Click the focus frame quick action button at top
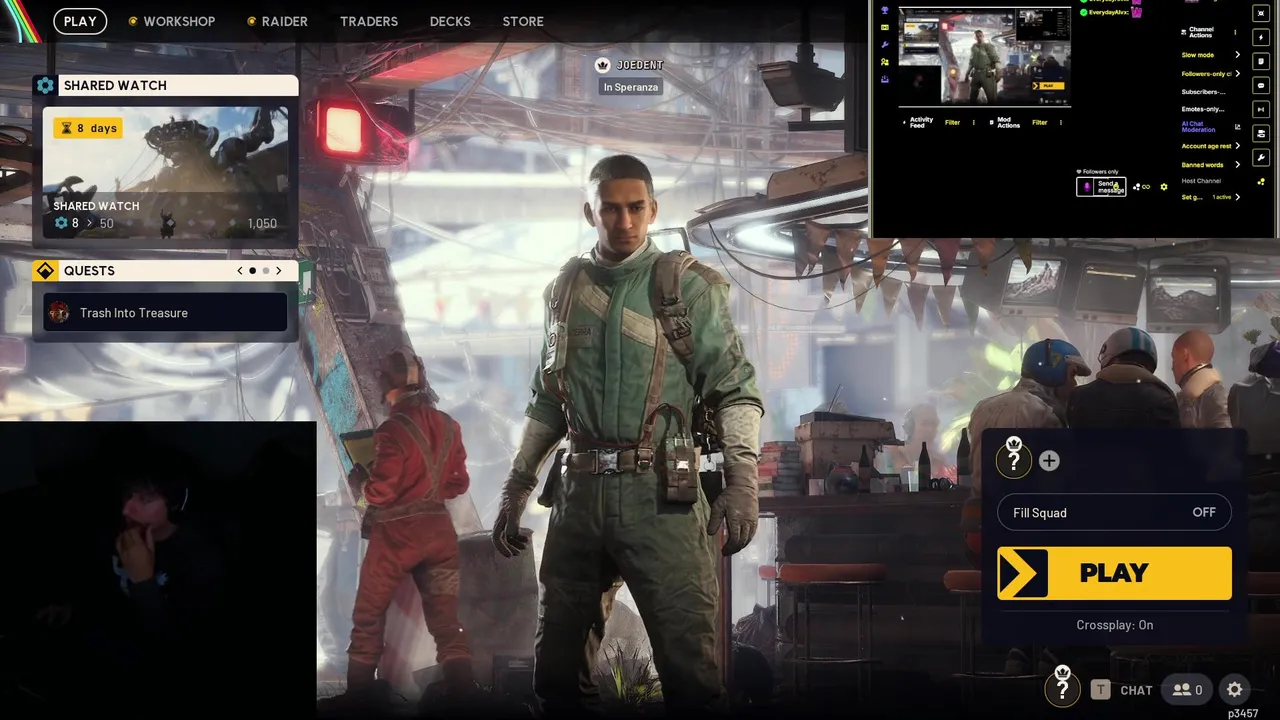Image resolution: width=1280 pixels, height=720 pixels. [1261, 13]
